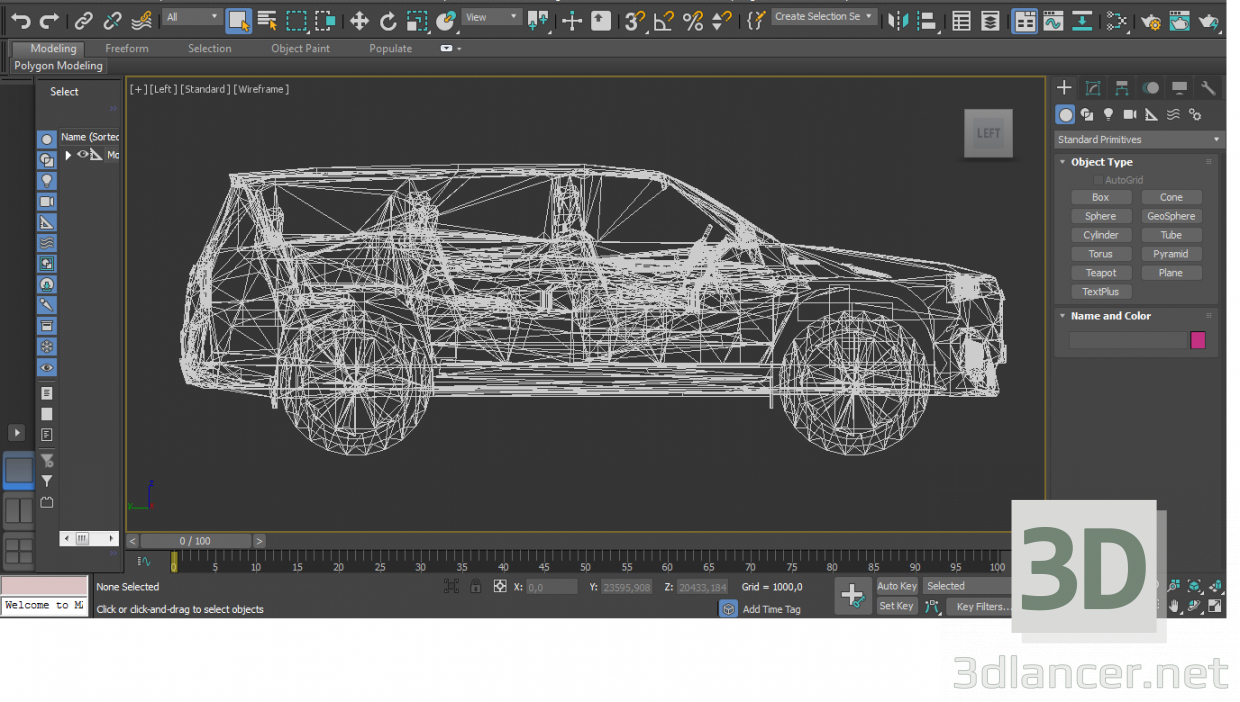Screen dimensions: 1240x702
Task: Open the Standard Primitives dropdown
Action: [x=1137, y=139]
